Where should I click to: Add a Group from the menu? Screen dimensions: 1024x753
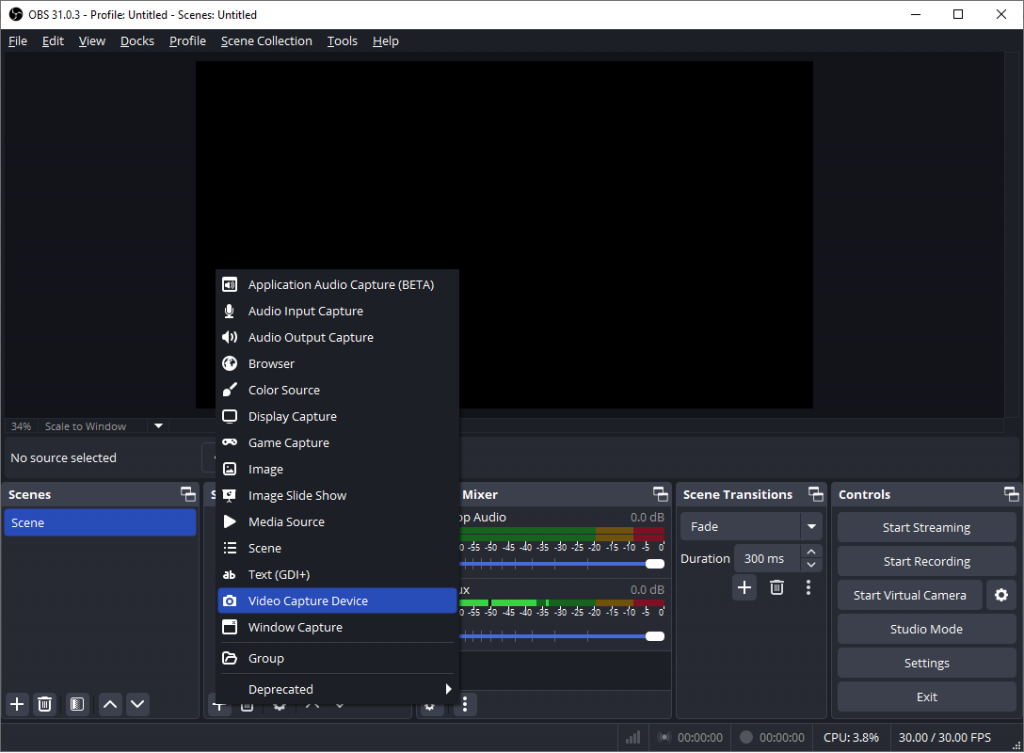337,658
